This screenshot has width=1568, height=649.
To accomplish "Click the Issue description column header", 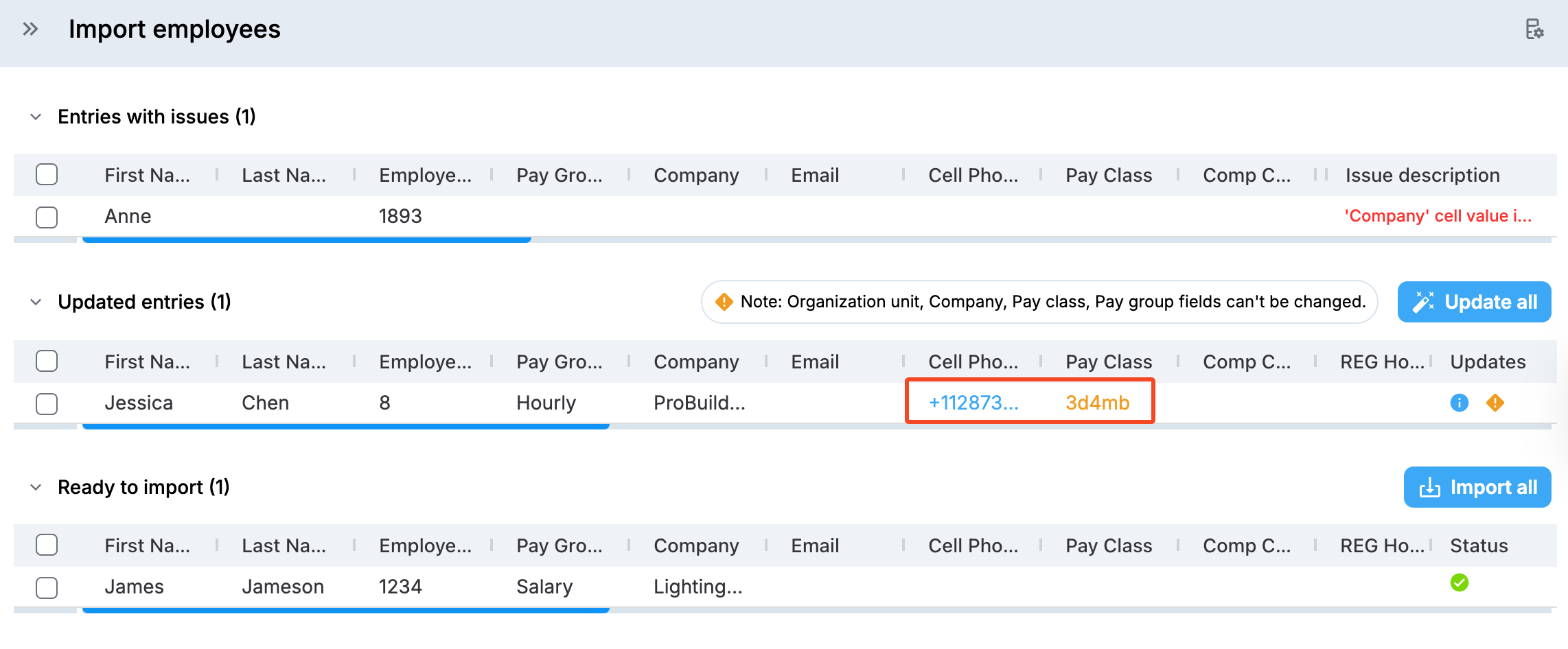I will tap(1422, 175).
